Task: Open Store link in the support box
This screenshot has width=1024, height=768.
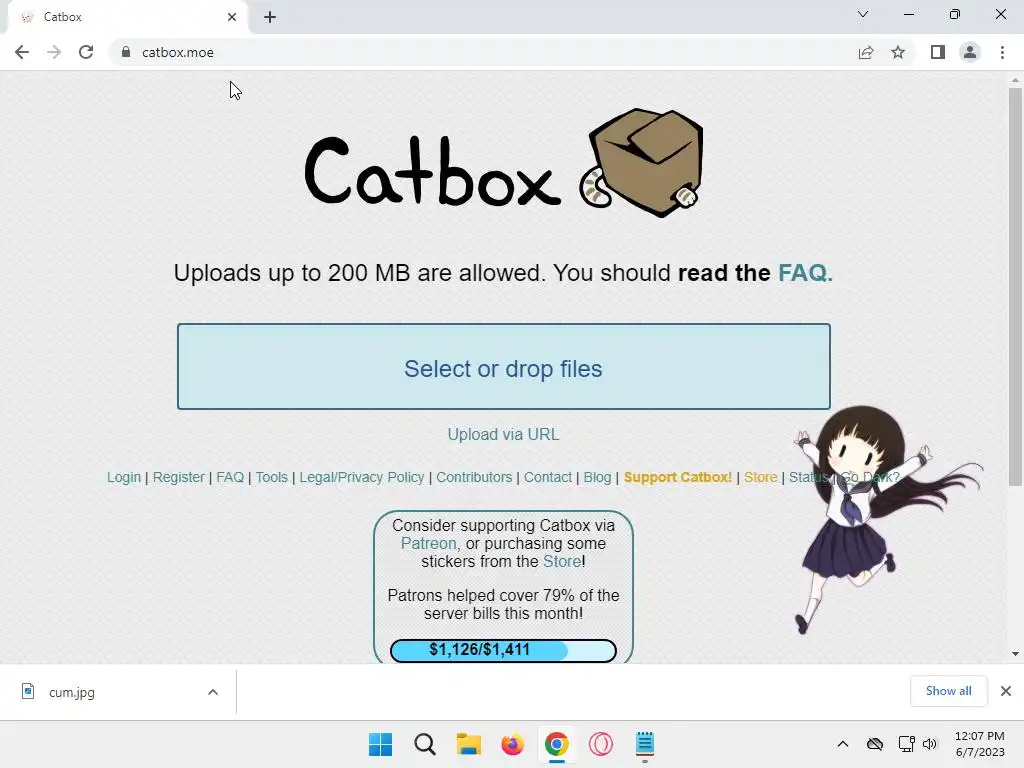Action: [x=562, y=562]
